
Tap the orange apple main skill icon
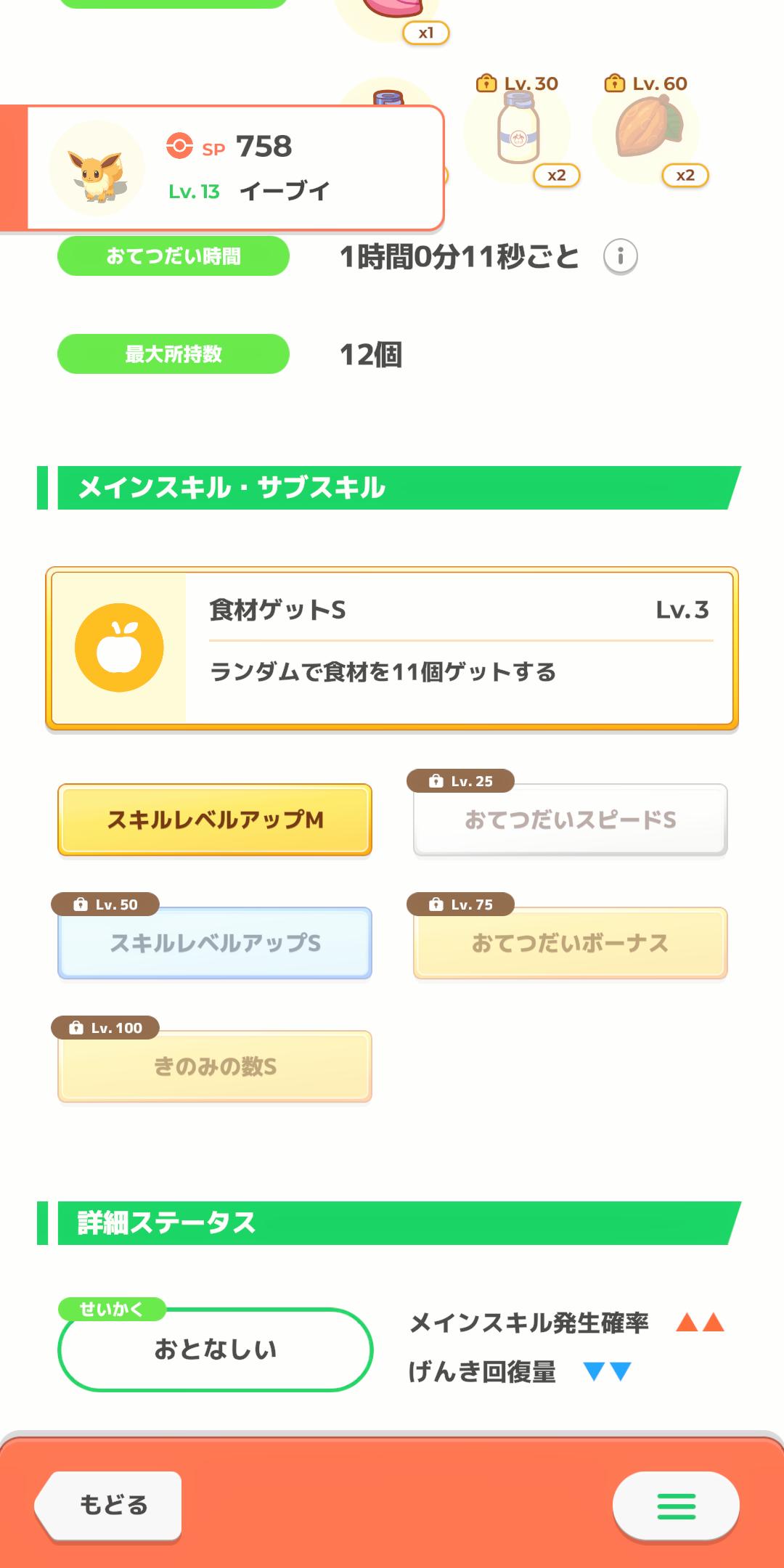(x=119, y=648)
